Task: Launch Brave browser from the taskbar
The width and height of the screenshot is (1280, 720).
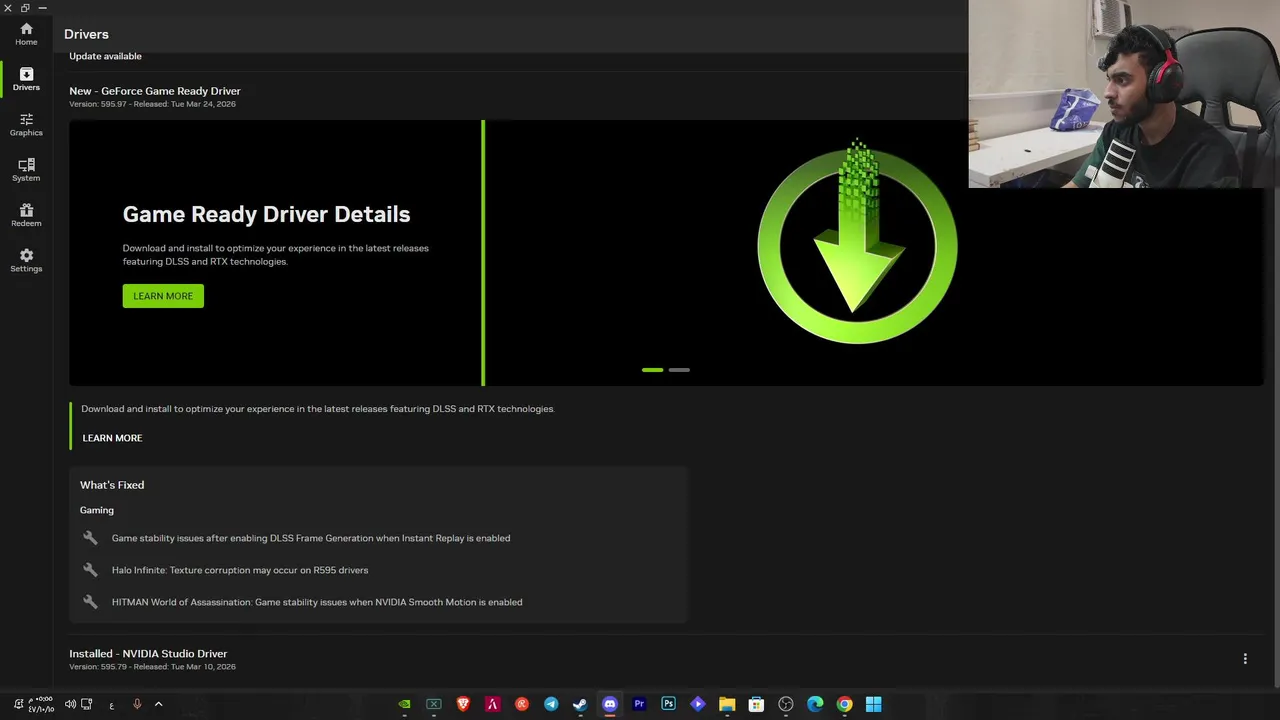Action: 463,704
